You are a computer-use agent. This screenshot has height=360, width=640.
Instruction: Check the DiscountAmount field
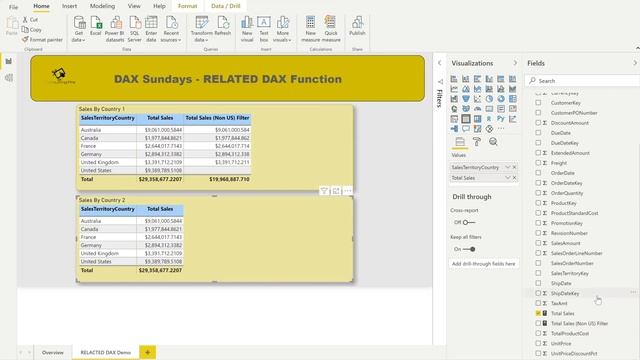click(538, 122)
